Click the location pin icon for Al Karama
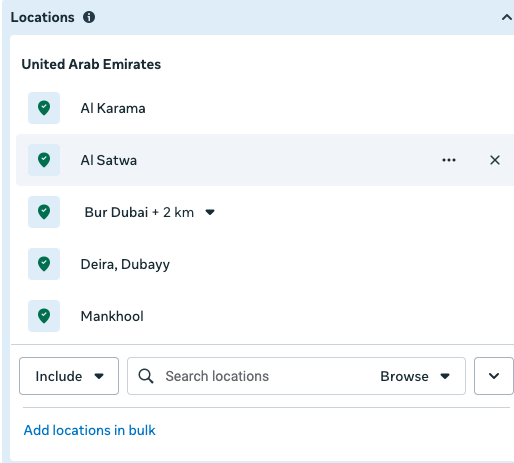The image size is (514, 463). [44, 108]
